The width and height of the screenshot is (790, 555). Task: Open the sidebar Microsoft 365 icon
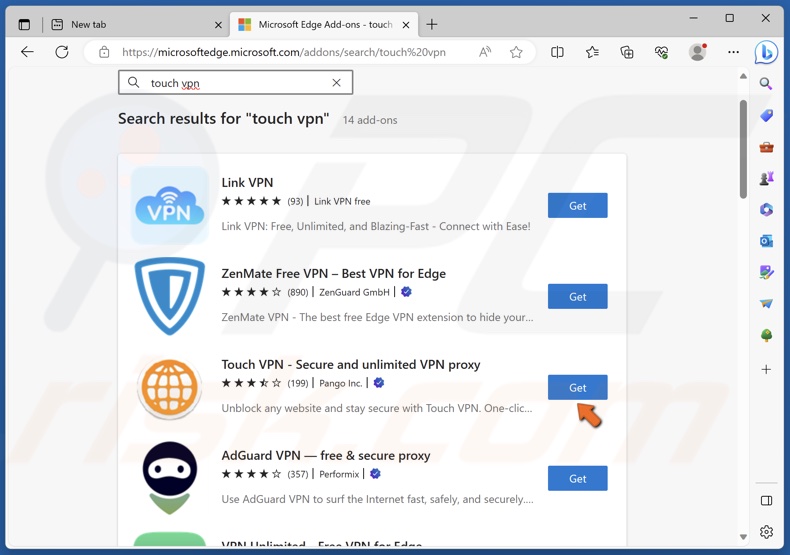coord(766,210)
